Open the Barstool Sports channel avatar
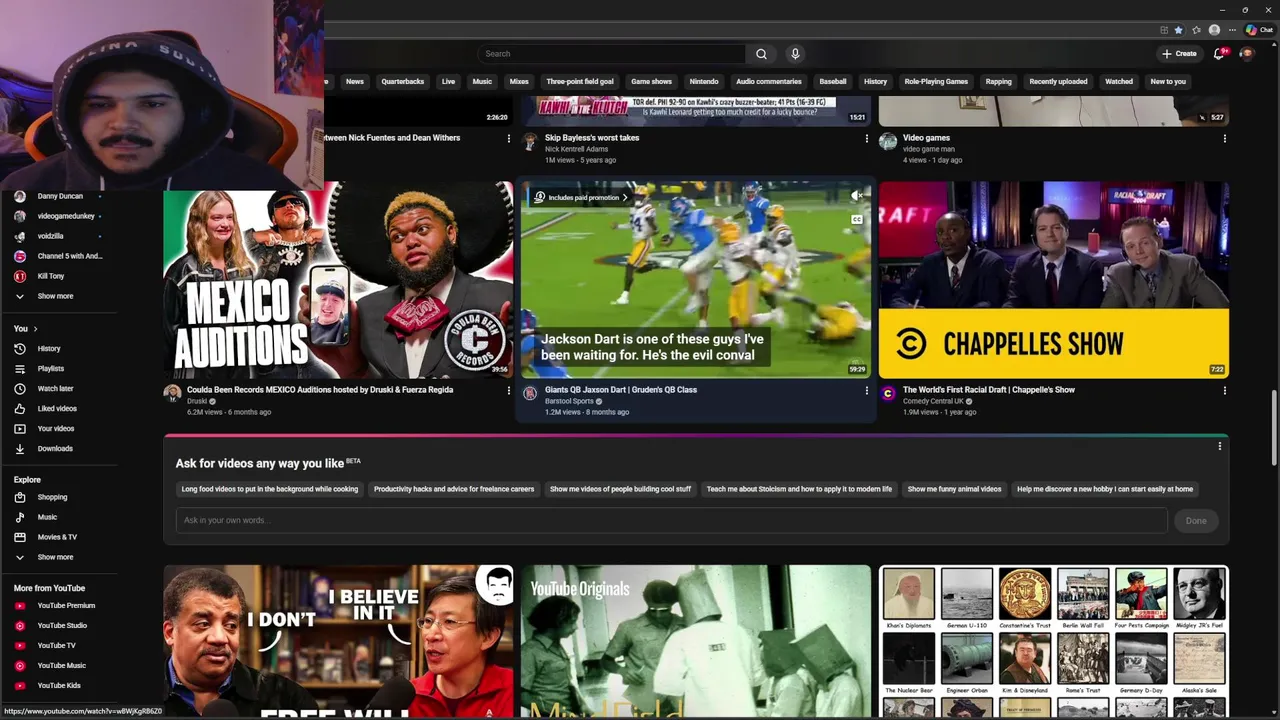The height and width of the screenshot is (720, 1280). point(530,393)
